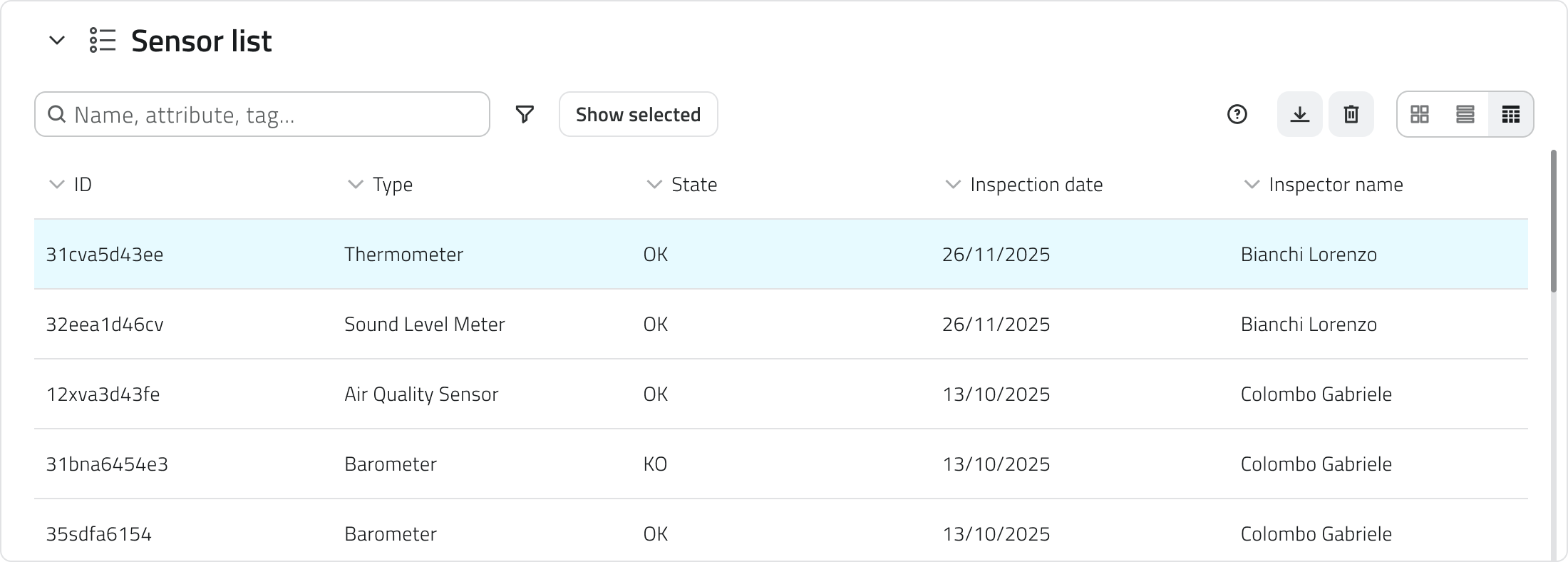Click the vertical table scrollbar
Screen dimensions: 1568x562
pyautogui.click(x=1554, y=221)
